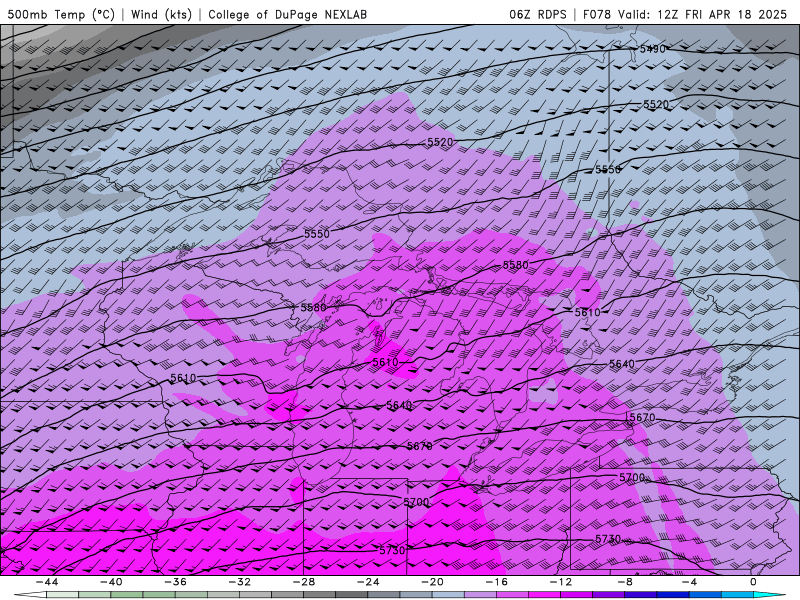Click the -4 colorbar tick label
The image size is (800, 600).
[689, 582]
